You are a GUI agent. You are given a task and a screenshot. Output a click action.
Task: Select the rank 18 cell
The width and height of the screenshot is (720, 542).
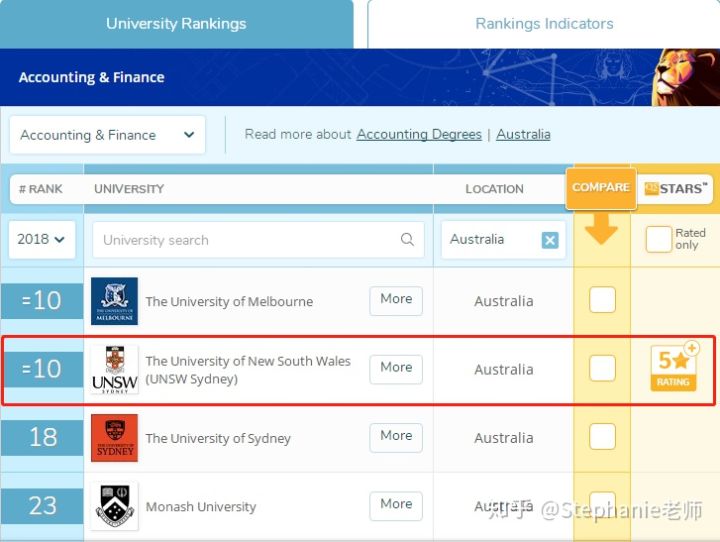[42, 437]
